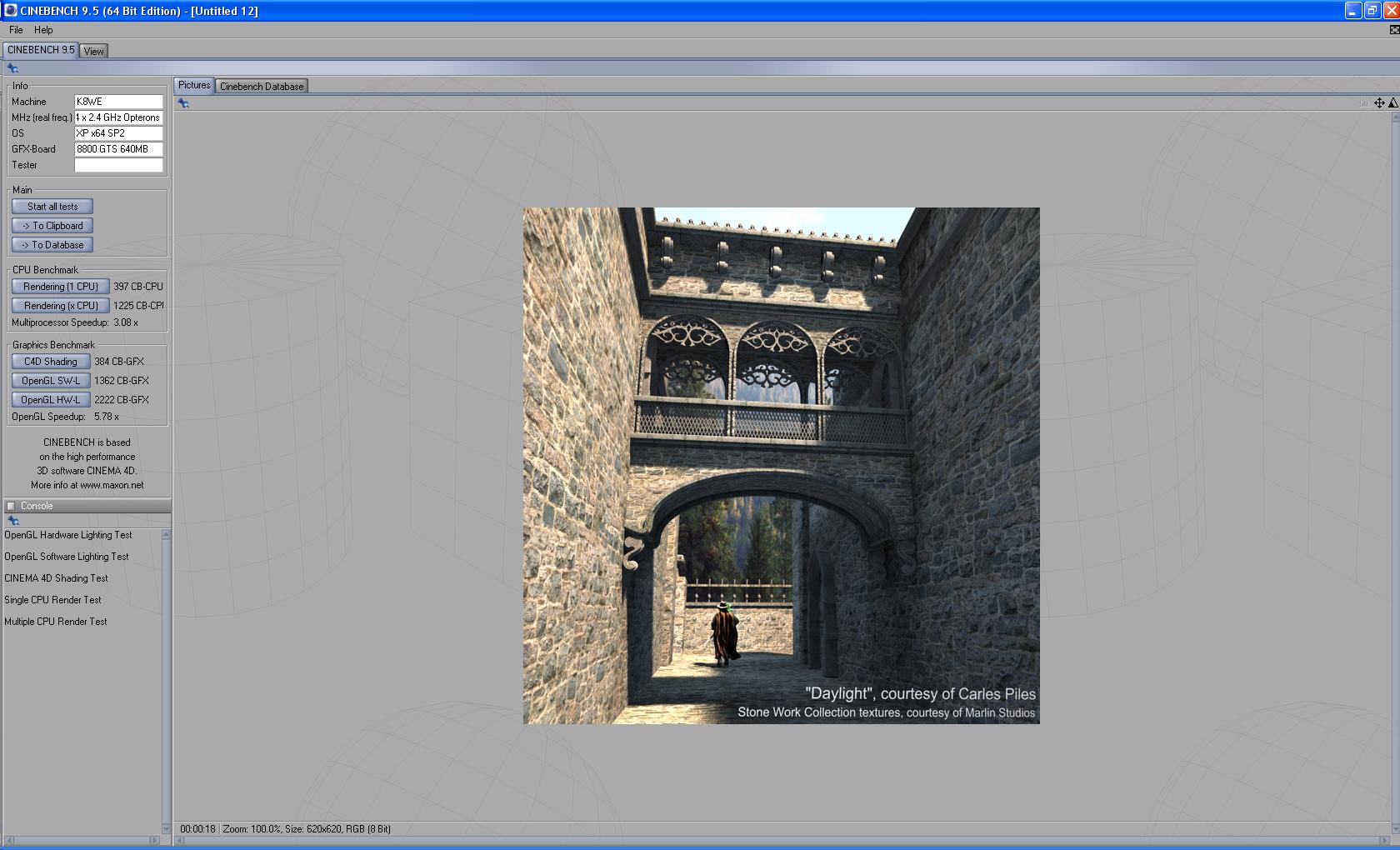Click the Start all tests button
1400x850 pixels.
pyautogui.click(x=52, y=207)
